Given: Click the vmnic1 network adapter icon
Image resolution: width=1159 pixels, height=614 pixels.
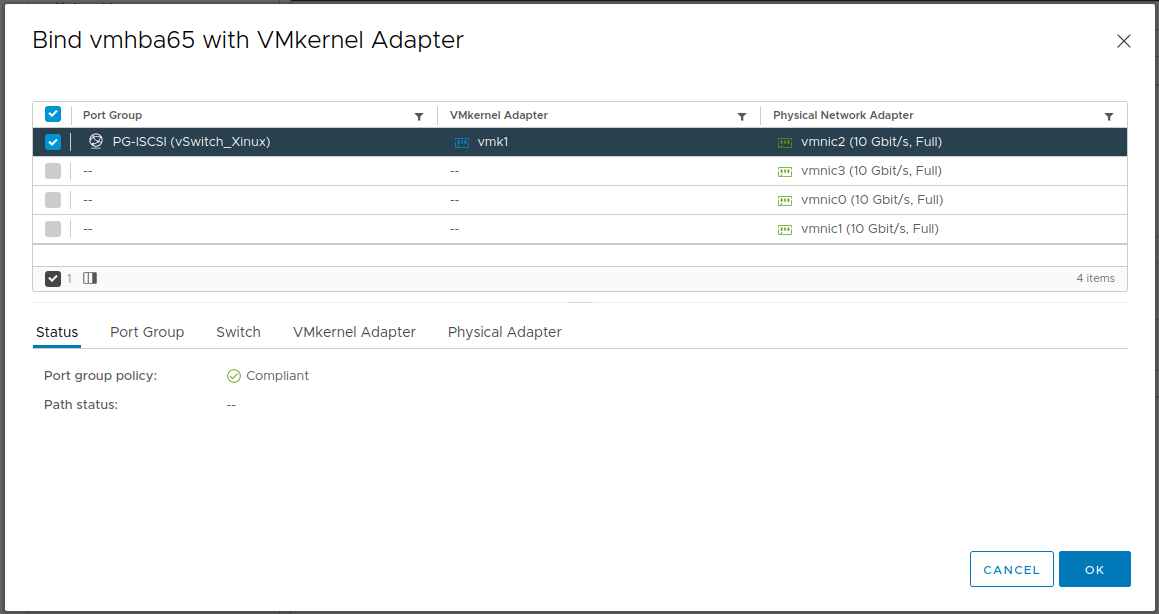Looking at the screenshot, I should pyautogui.click(x=785, y=230).
